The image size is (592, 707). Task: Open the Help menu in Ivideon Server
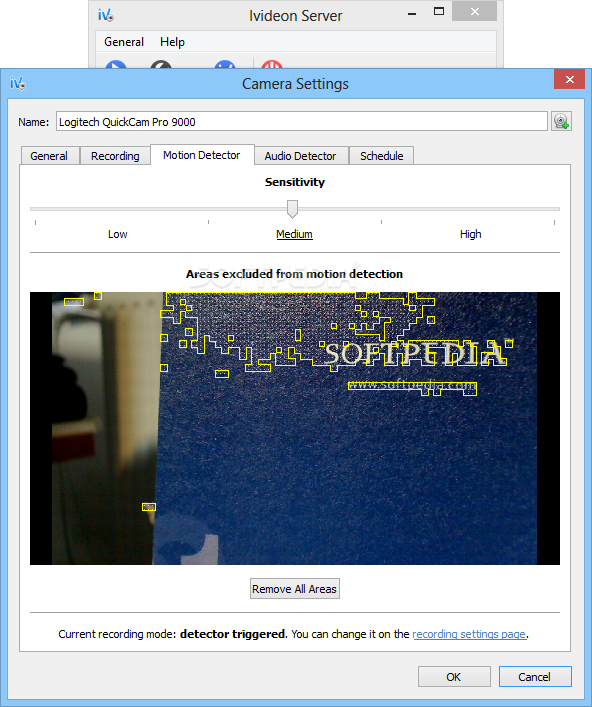[172, 42]
